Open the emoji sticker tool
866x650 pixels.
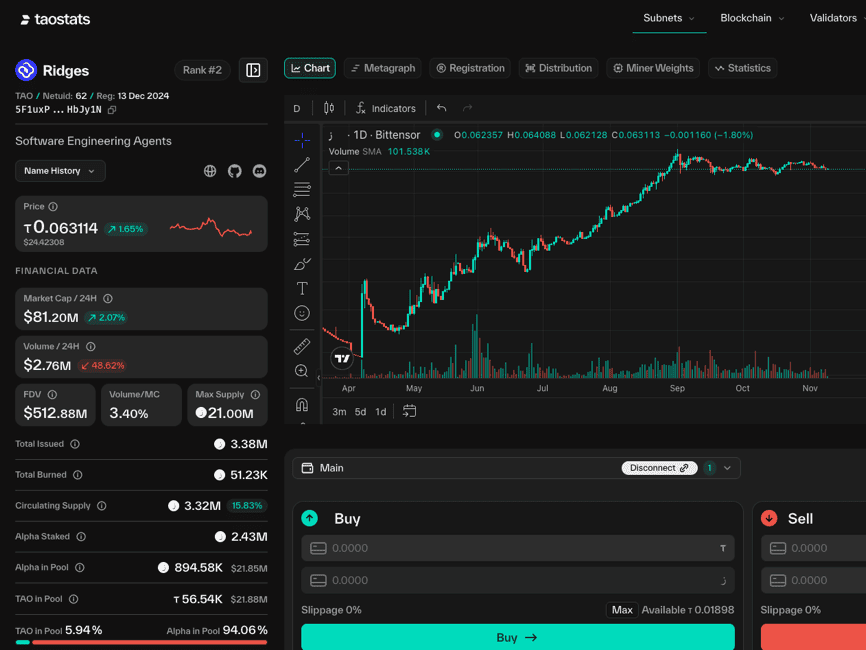(x=302, y=313)
